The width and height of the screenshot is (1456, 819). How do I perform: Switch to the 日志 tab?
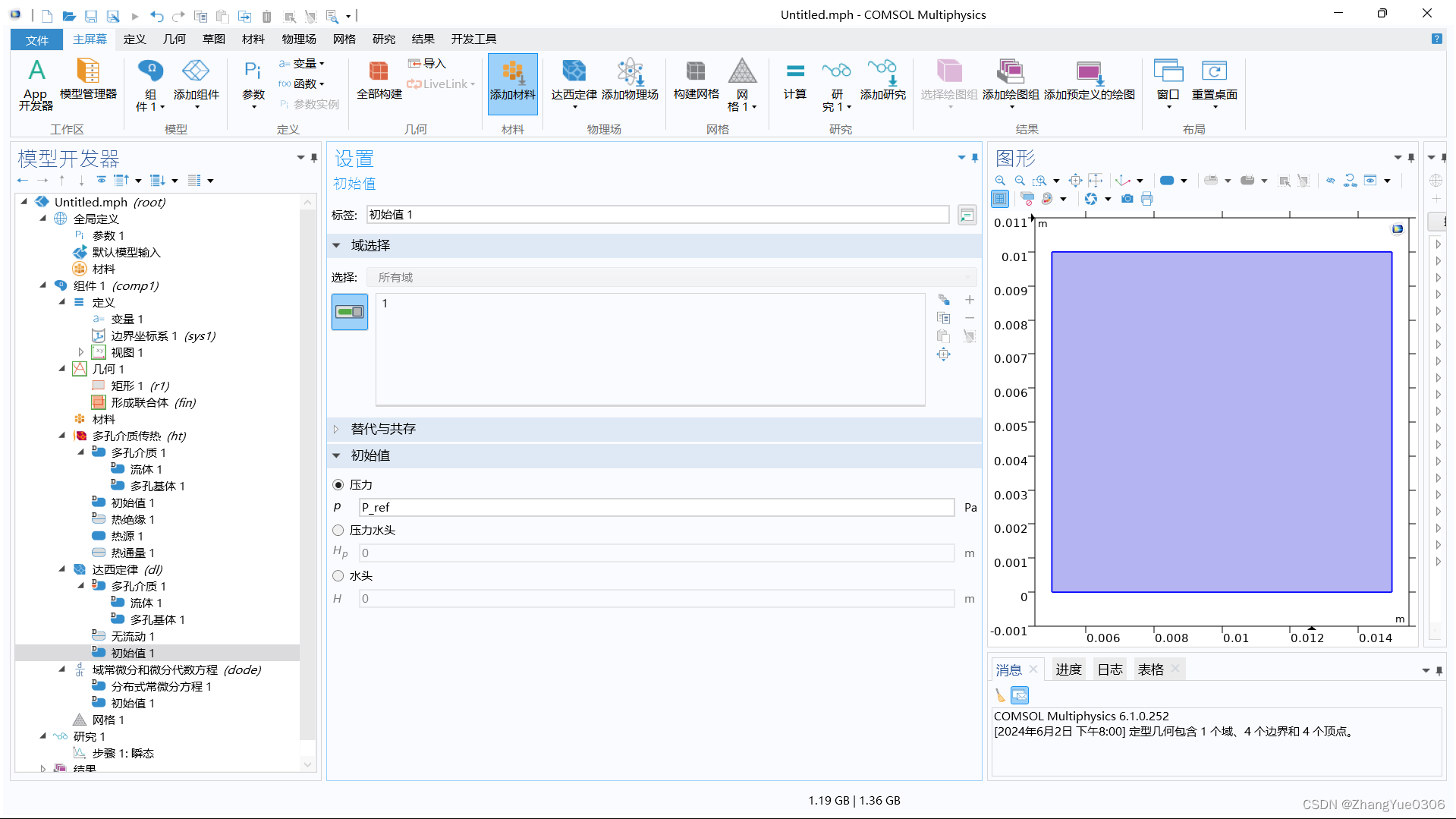pos(1110,670)
